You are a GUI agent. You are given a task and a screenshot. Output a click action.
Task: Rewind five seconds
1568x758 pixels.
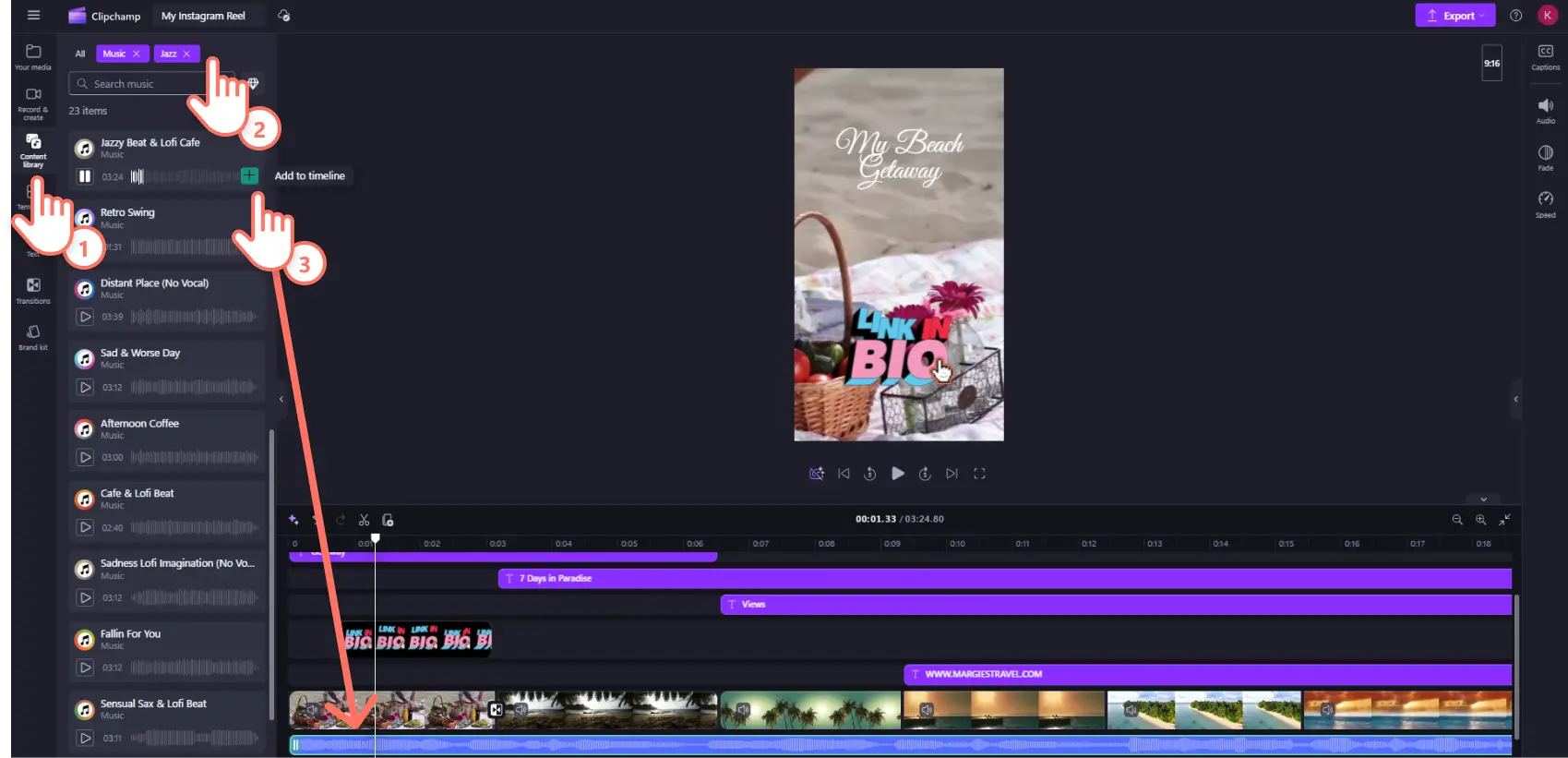869,474
